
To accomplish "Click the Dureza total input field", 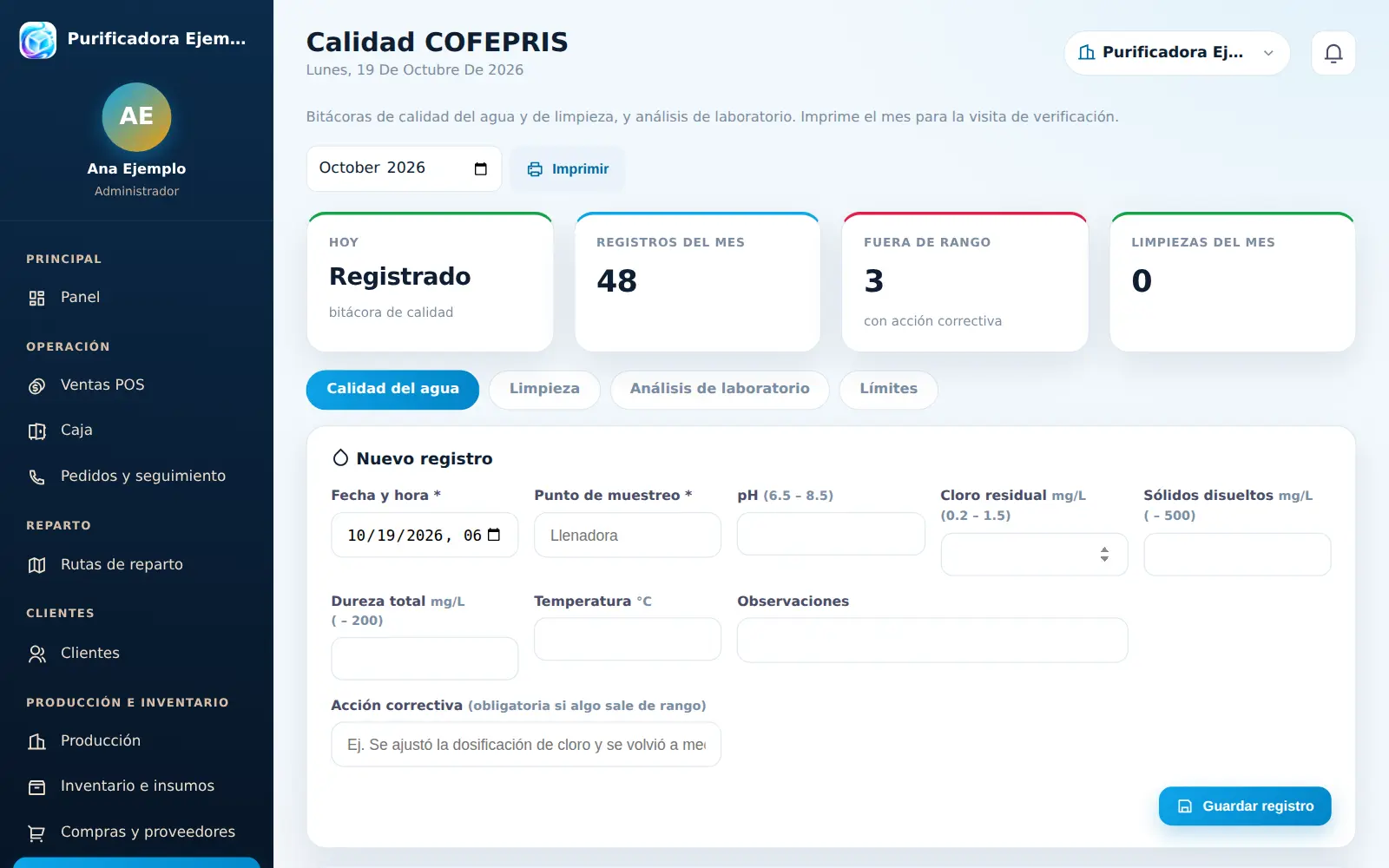I will pyautogui.click(x=425, y=659).
